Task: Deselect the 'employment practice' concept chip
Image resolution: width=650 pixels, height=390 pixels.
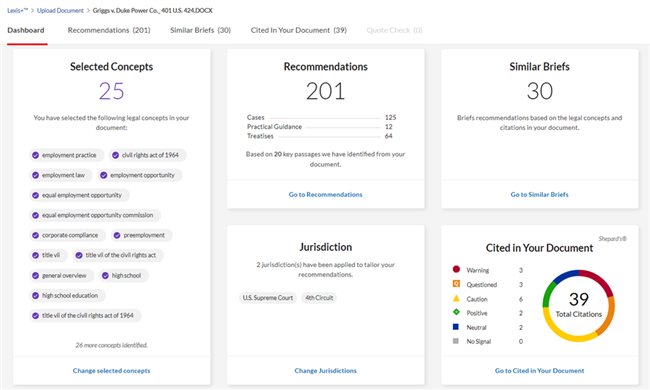Action: pos(66,155)
